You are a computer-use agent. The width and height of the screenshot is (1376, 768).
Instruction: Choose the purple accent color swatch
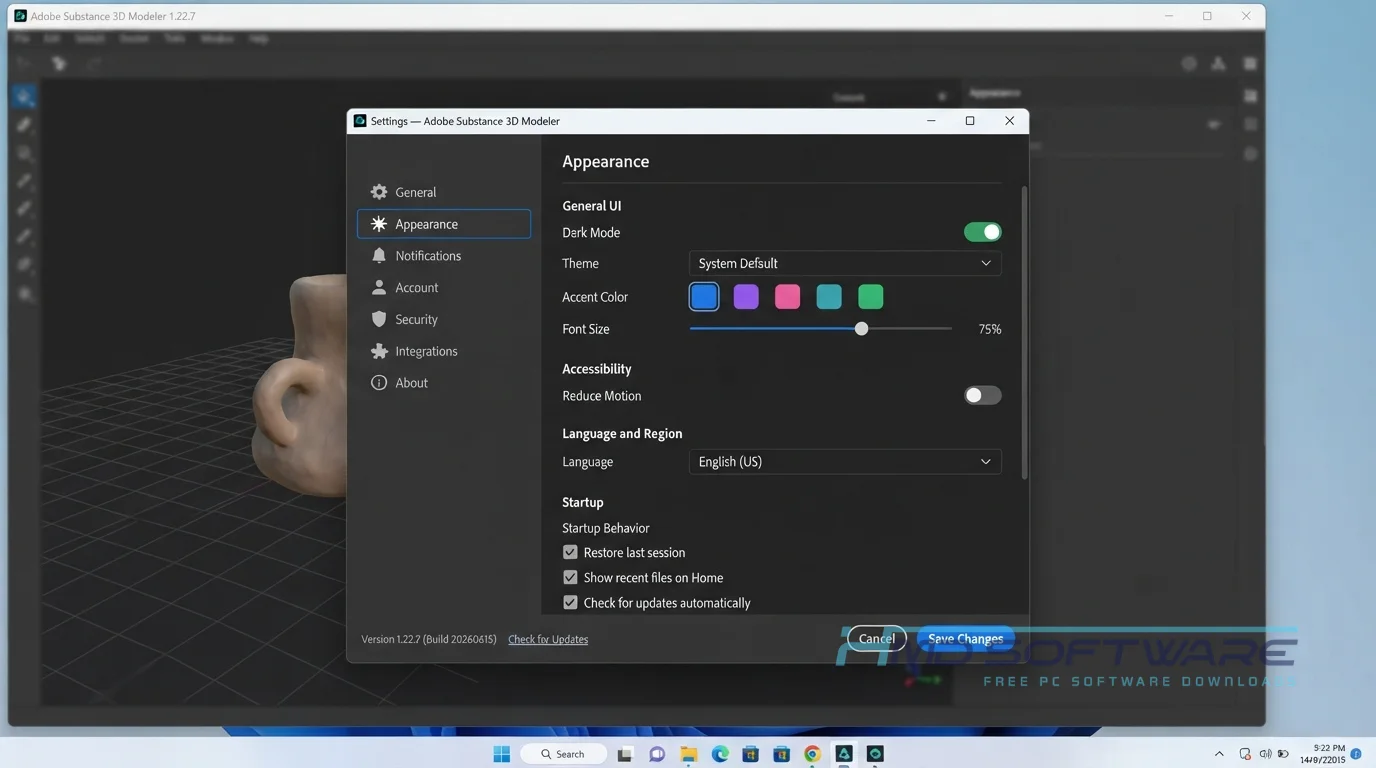click(x=746, y=297)
